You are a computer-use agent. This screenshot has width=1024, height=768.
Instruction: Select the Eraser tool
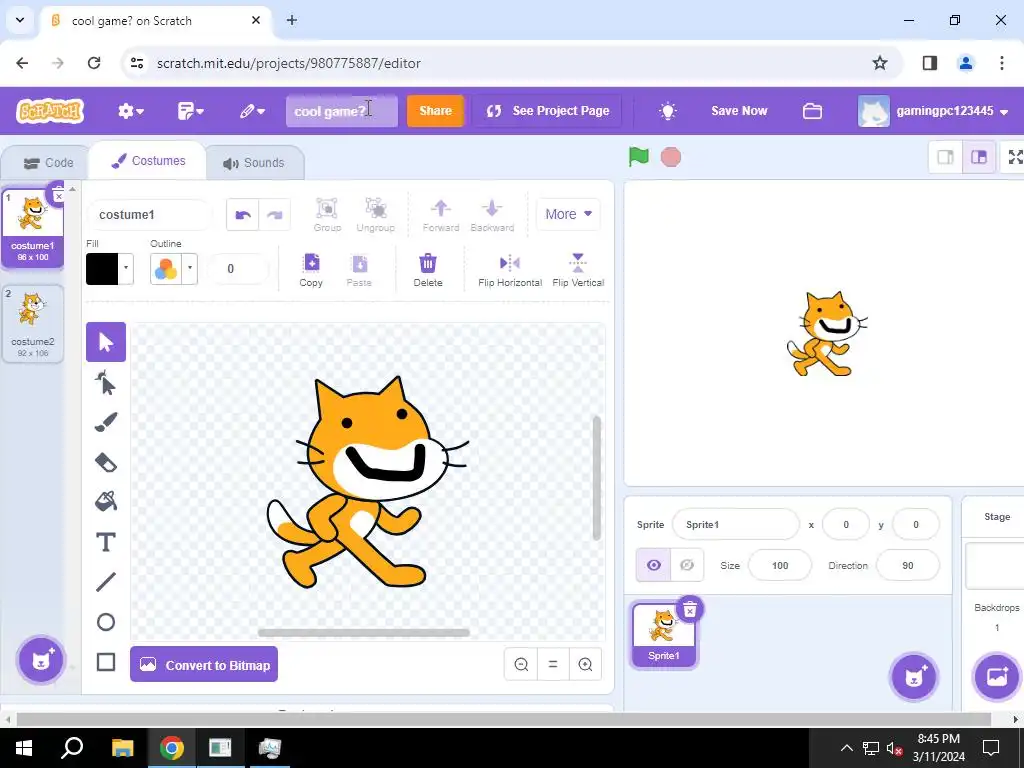(106, 462)
